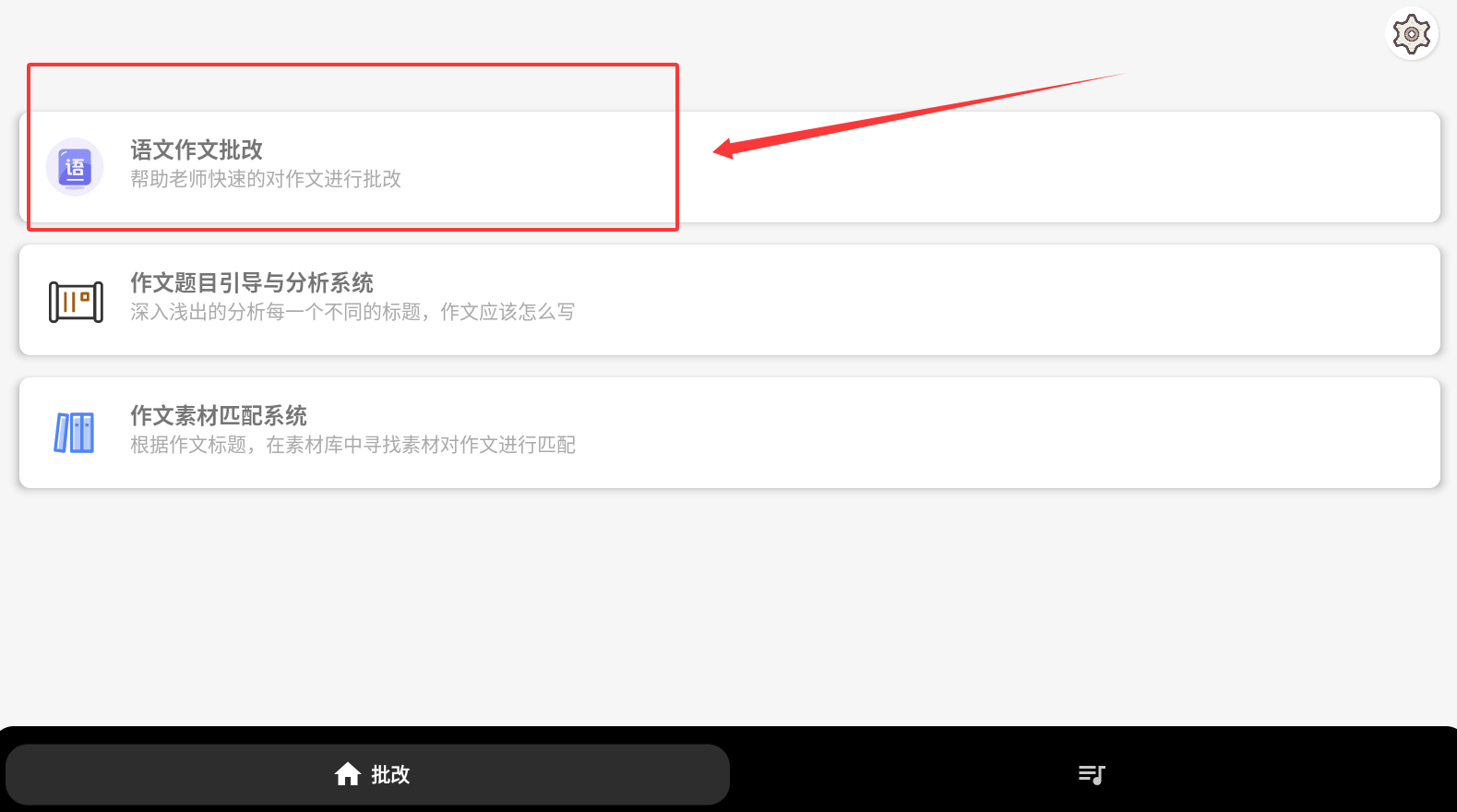This screenshot has height=812, width=1457.
Task: Select the 语文作文批改 card's blank right area
Action: 1061,185
